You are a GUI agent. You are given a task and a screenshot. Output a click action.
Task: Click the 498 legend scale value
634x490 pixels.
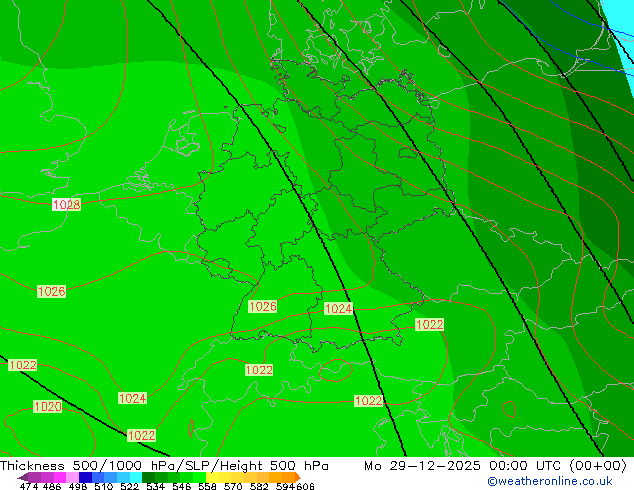tap(78, 486)
